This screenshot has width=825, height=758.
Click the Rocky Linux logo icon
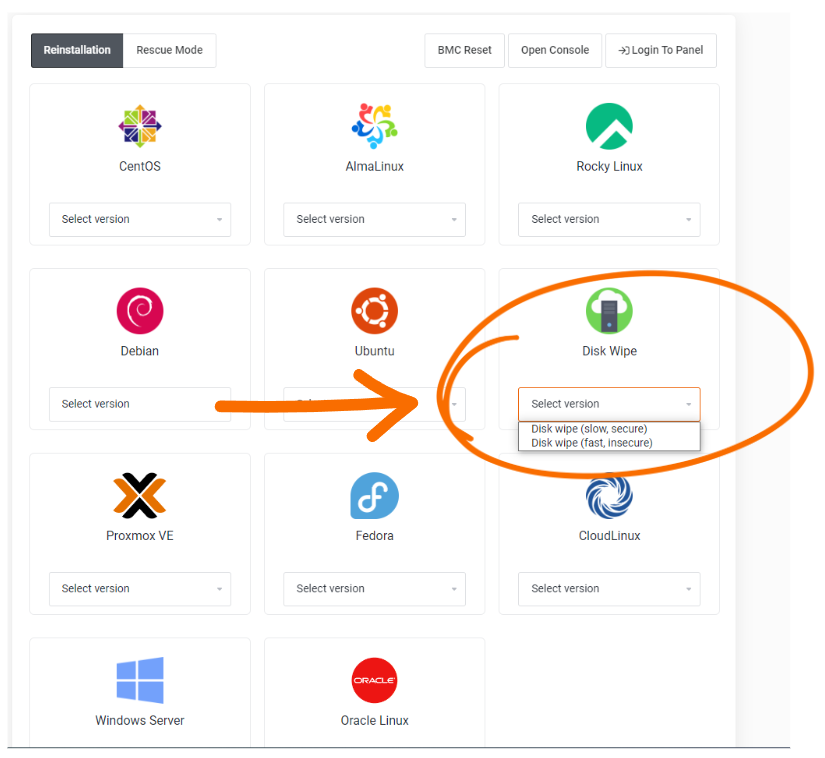coord(609,126)
